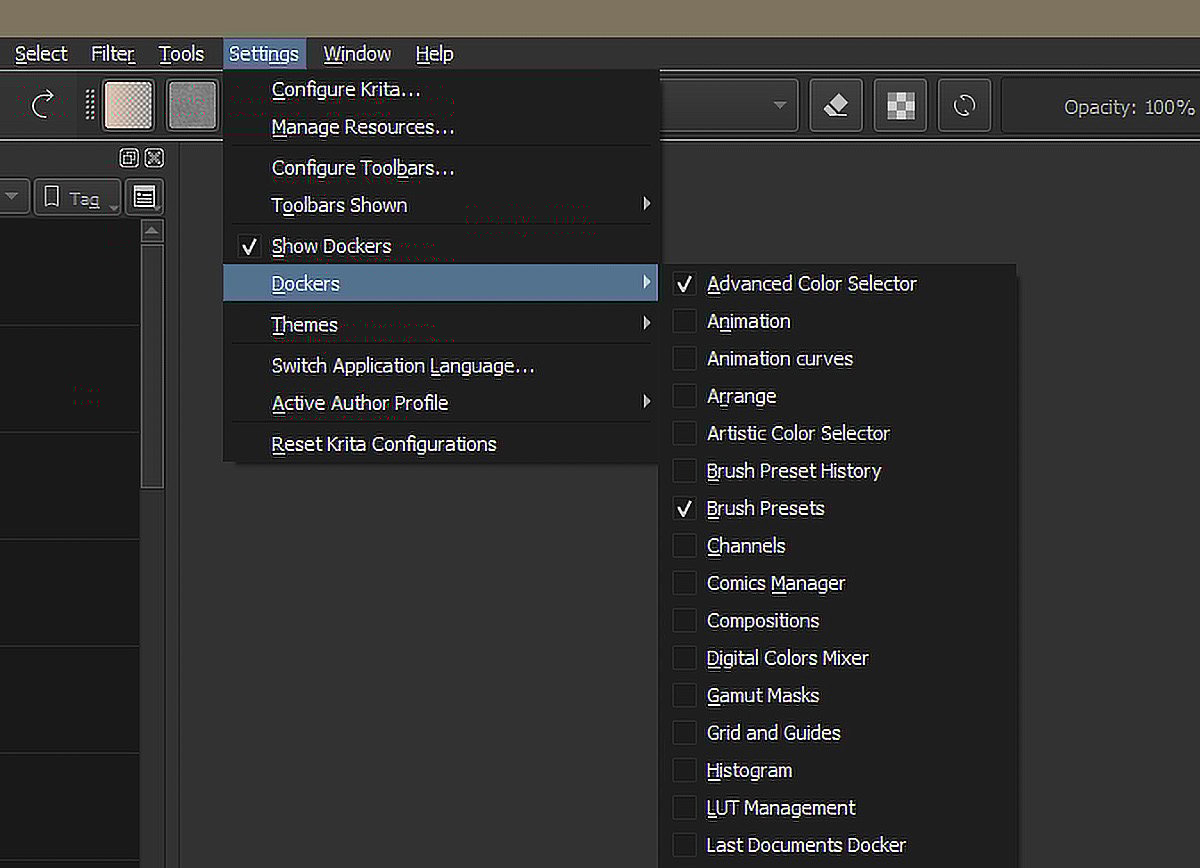
Task: Open the Help menu
Action: point(434,54)
